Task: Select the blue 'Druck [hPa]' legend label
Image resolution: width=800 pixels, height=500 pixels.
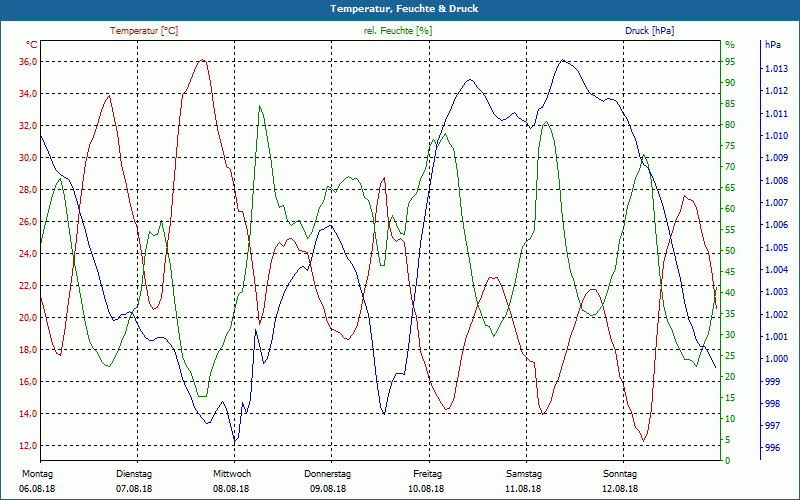Action: (649, 31)
